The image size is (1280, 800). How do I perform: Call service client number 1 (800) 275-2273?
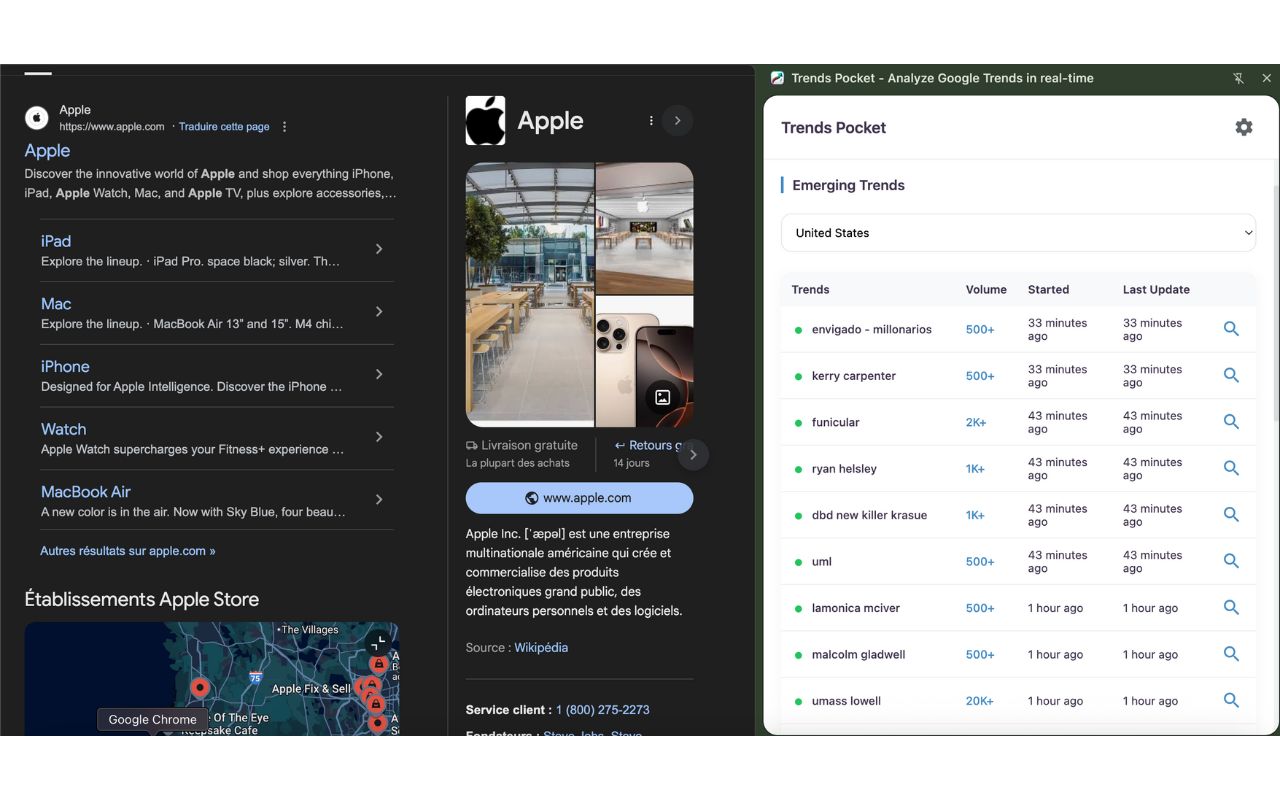(603, 710)
